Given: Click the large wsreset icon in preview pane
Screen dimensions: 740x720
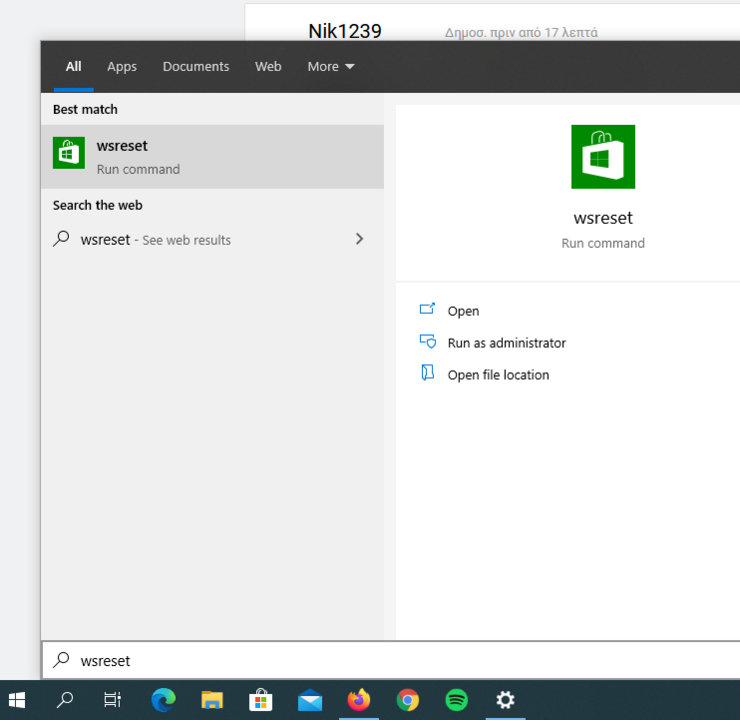Looking at the screenshot, I should 603,157.
